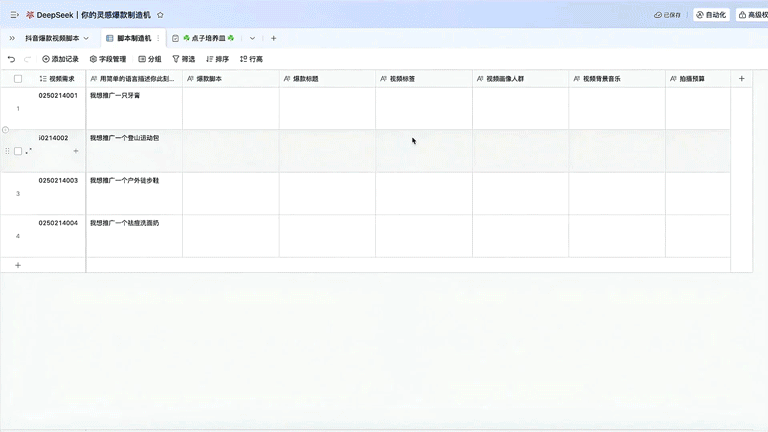Click row number 4 at left of table
The height and width of the screenshot is (432, 768).
pyautogui.click(x=18, y=236)
